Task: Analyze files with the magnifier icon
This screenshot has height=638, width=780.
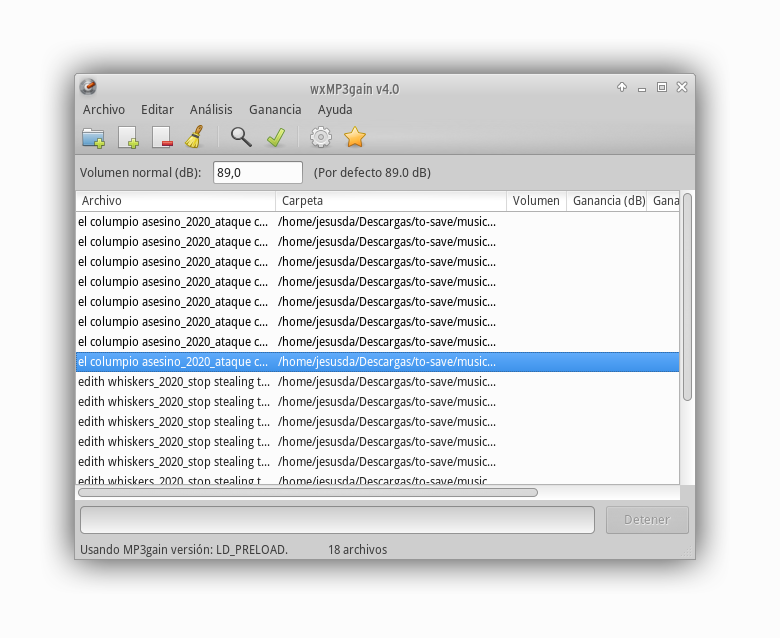Action: [241, 138]
